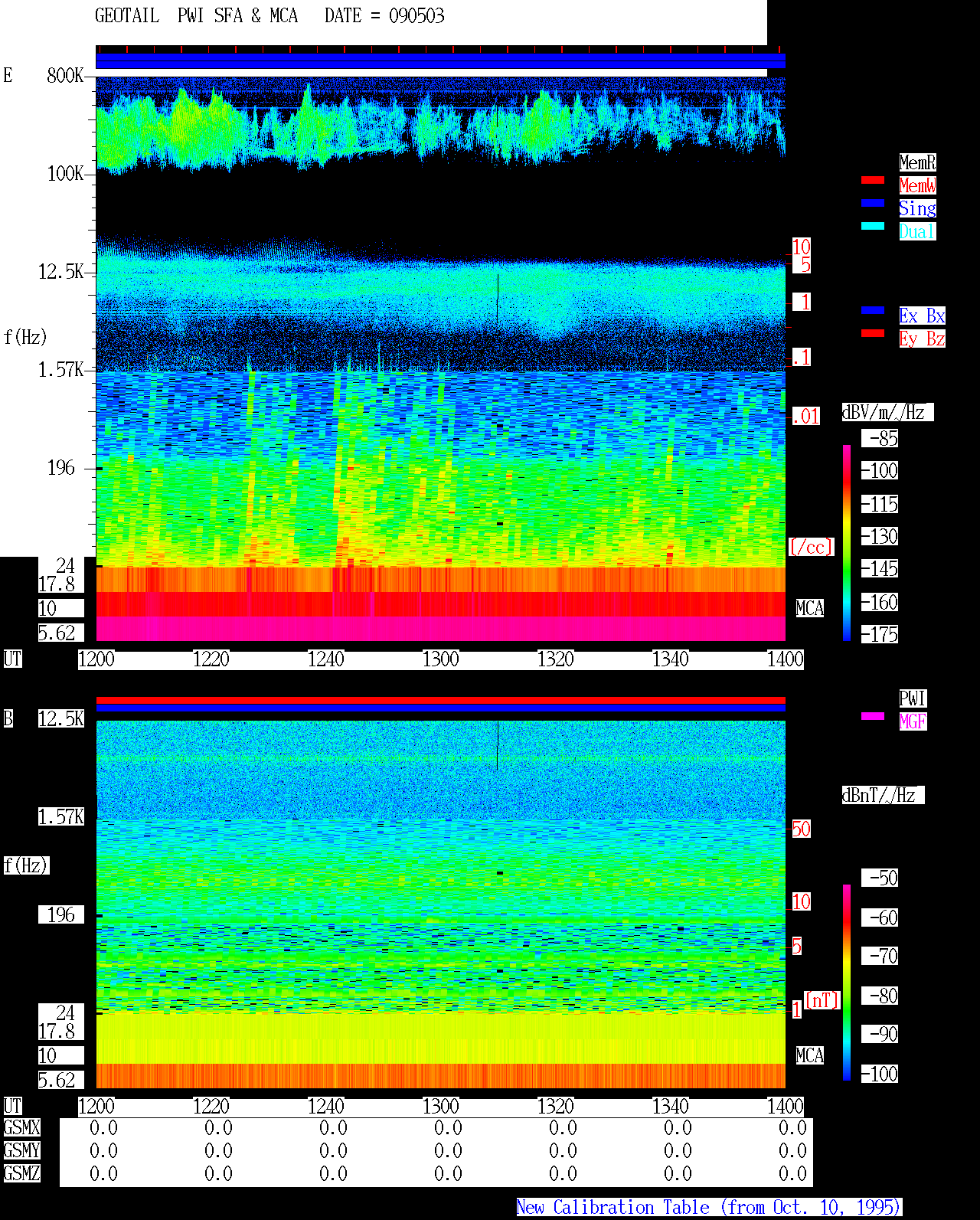Viewport: 980px width, 1220px height.
Task: Click the dBnT/√Hz color scale bar
Action: point(847,983)
